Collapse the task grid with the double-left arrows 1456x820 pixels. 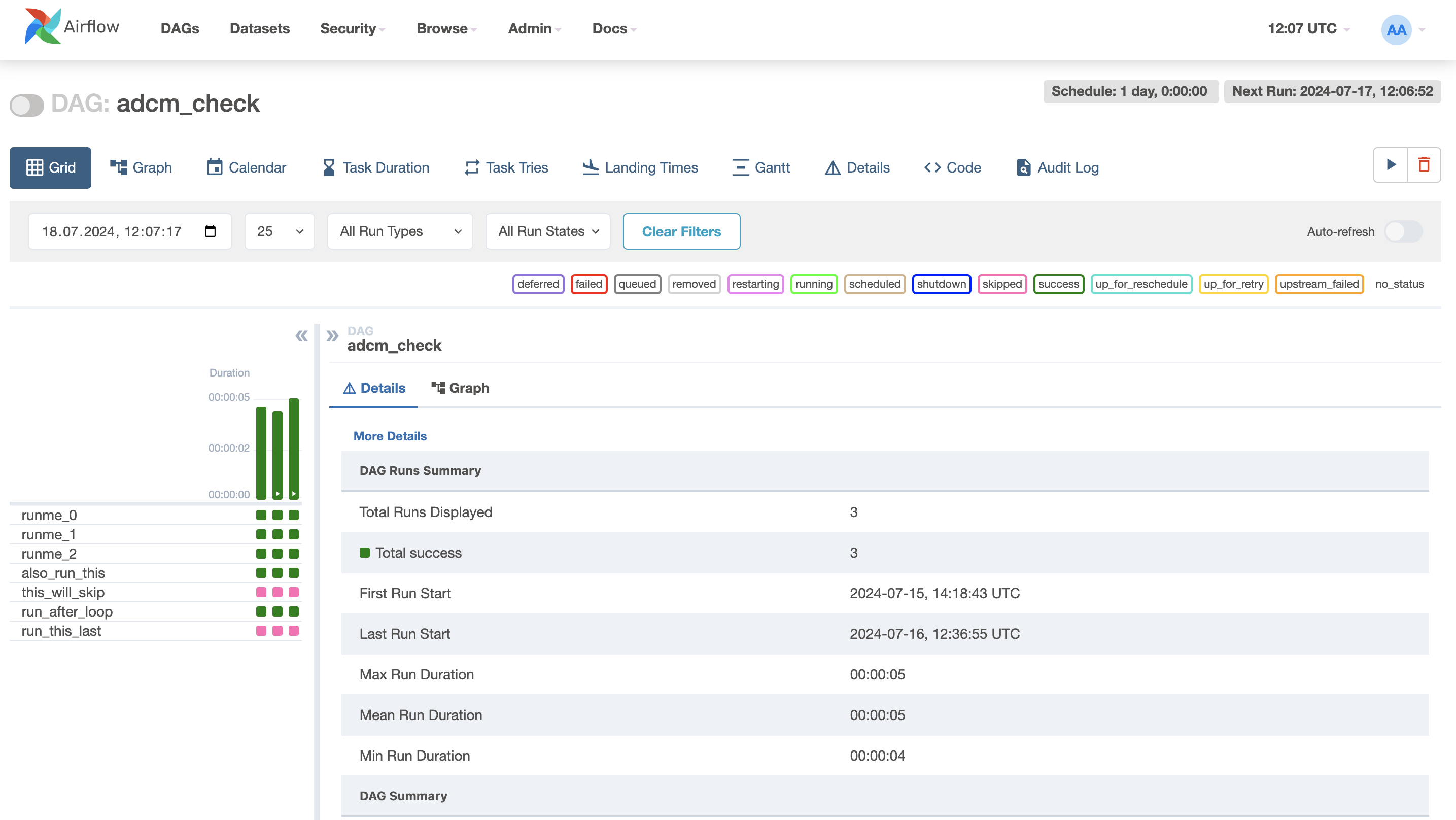tap(301, 336)
